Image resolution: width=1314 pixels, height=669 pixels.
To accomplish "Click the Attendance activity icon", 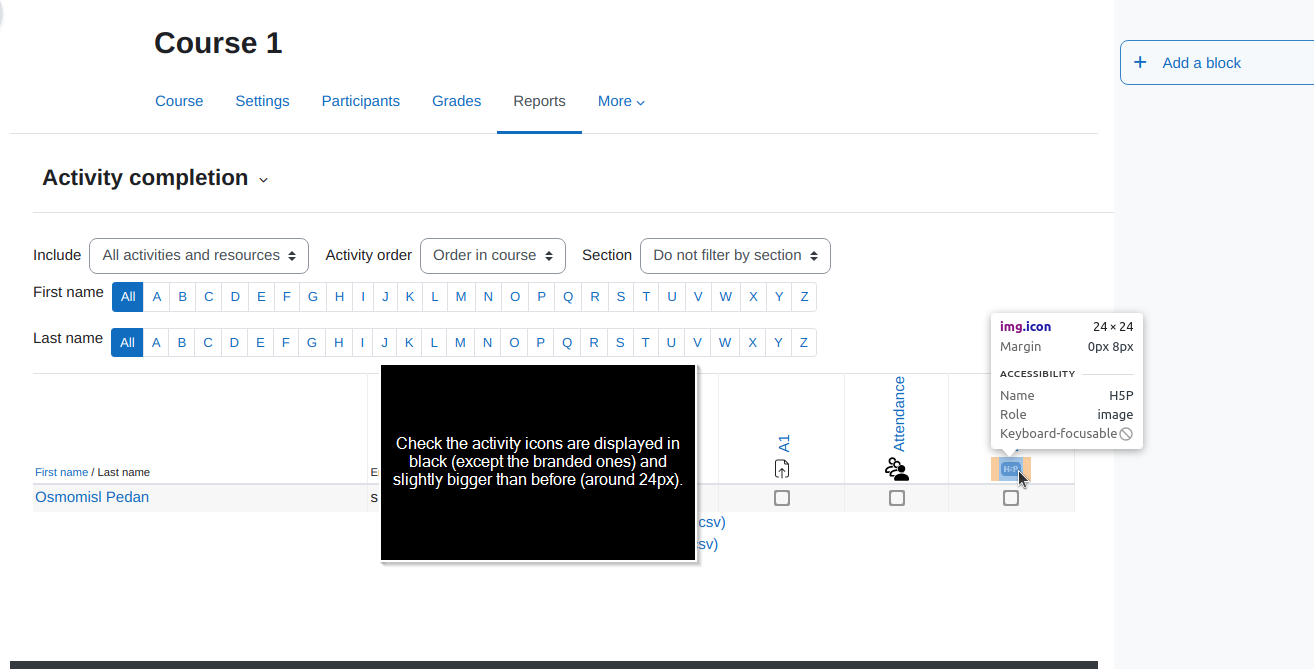I will (897, 469).
